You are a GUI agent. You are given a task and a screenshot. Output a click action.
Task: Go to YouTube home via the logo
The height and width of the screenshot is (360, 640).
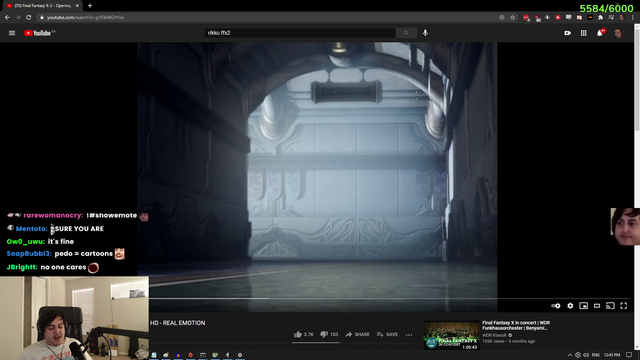pos(39,33)
